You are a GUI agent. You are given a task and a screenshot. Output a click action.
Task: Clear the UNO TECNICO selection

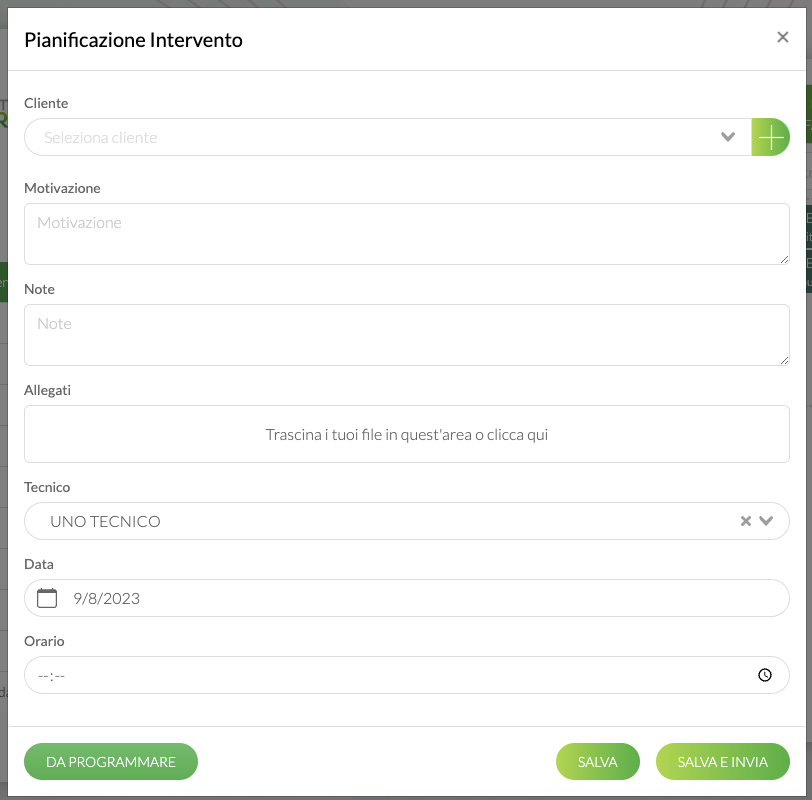pos(745,521)
